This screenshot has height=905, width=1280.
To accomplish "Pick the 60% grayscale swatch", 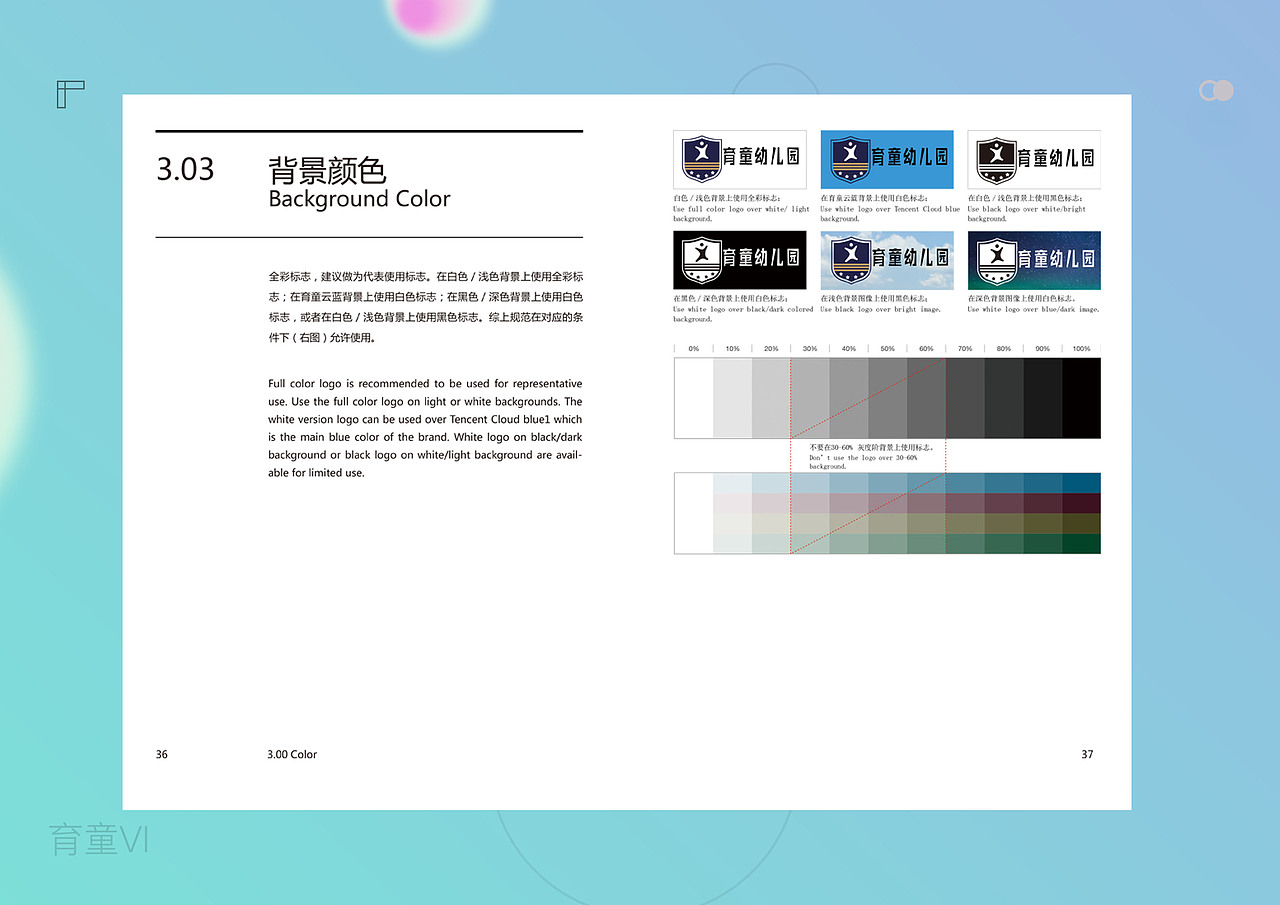I will (926, 398).
